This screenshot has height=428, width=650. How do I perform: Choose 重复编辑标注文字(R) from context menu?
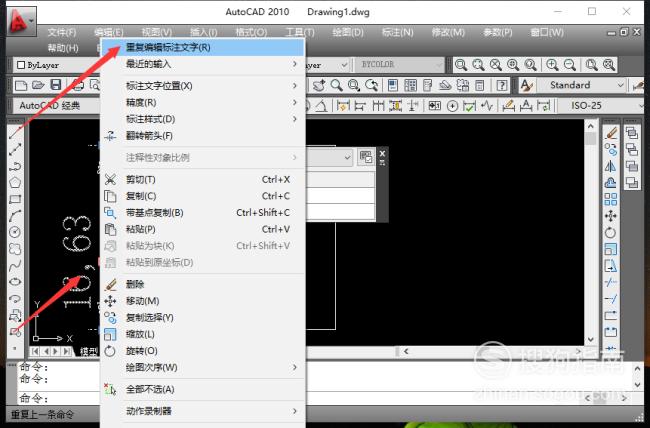click(x=203, y=47)
